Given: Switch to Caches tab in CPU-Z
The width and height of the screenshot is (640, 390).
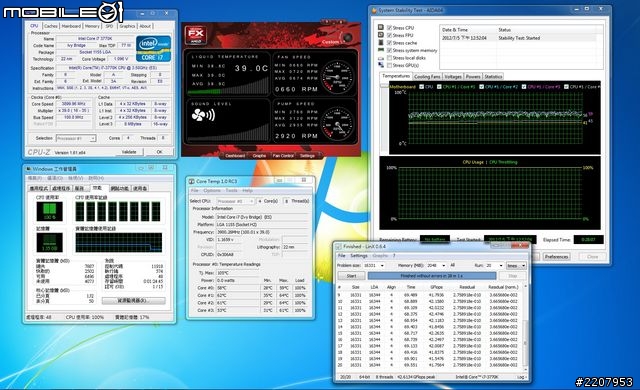Looking at the screenshot, I should [51, 26].
